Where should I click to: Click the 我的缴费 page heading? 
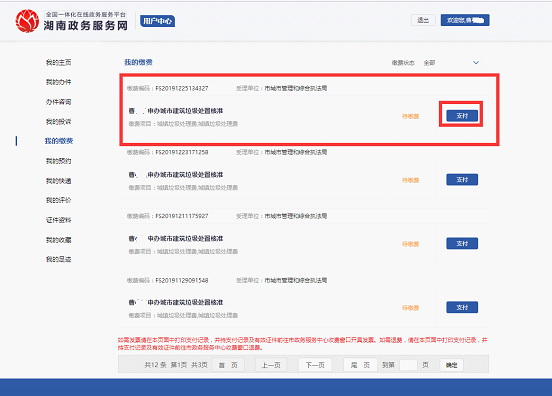(138, 62)
